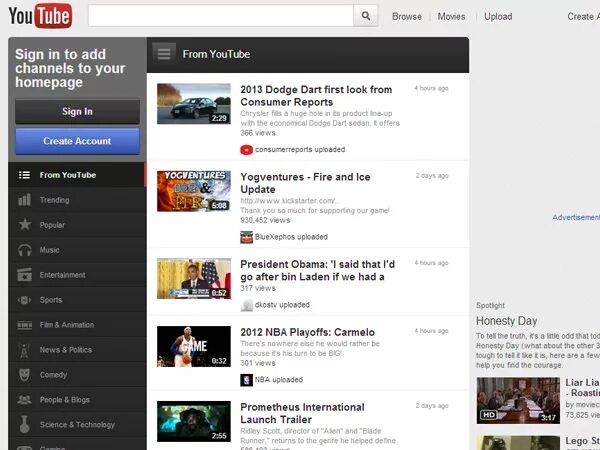Select the Trending category
The width and height of the screenshot is (600, 450).
(x=77, y=200)
